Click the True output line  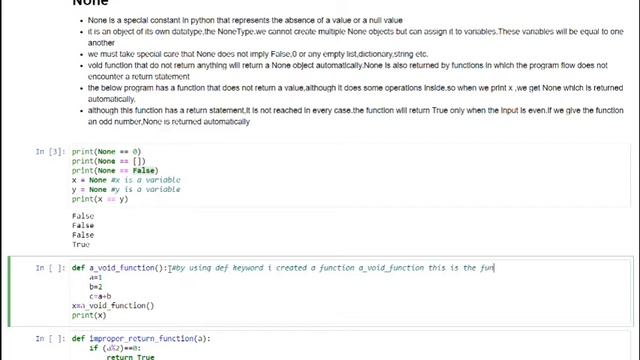81,244
